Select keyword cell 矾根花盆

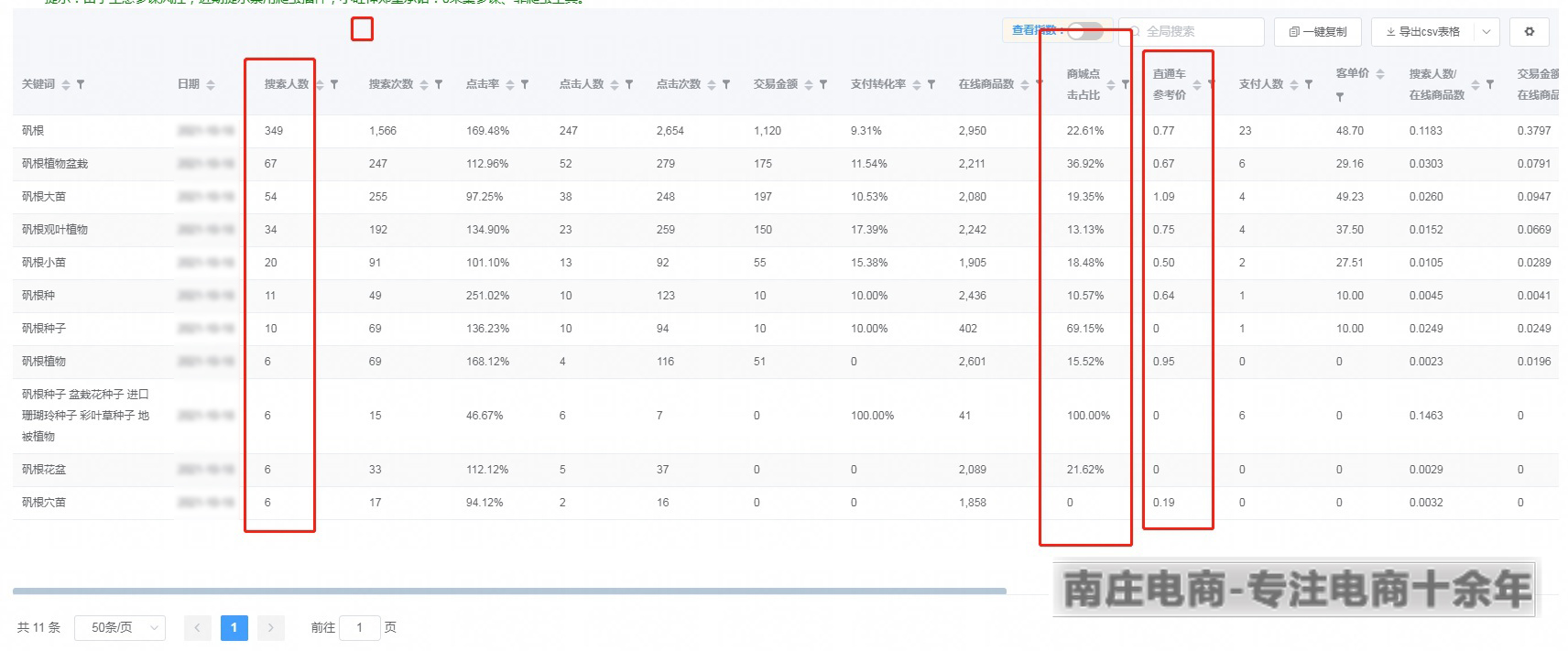[x=44, y=470]
